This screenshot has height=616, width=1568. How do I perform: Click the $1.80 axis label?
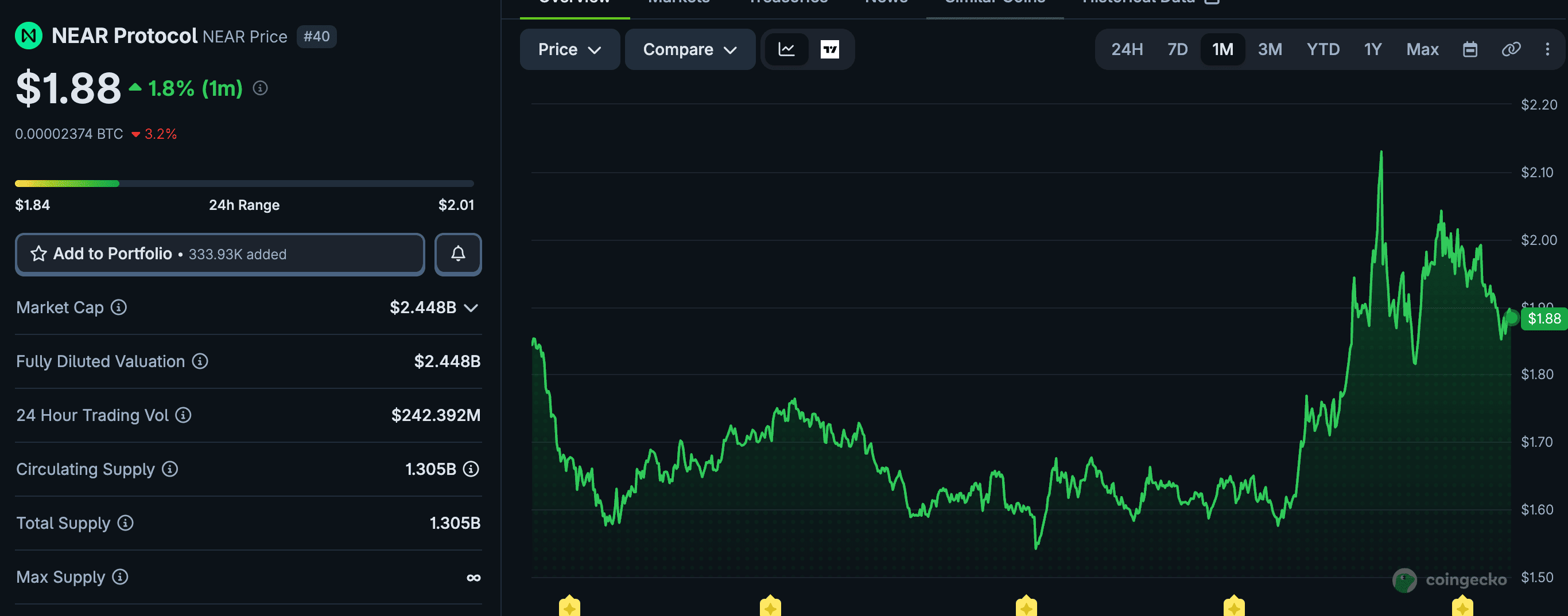tap(1537, 375)
